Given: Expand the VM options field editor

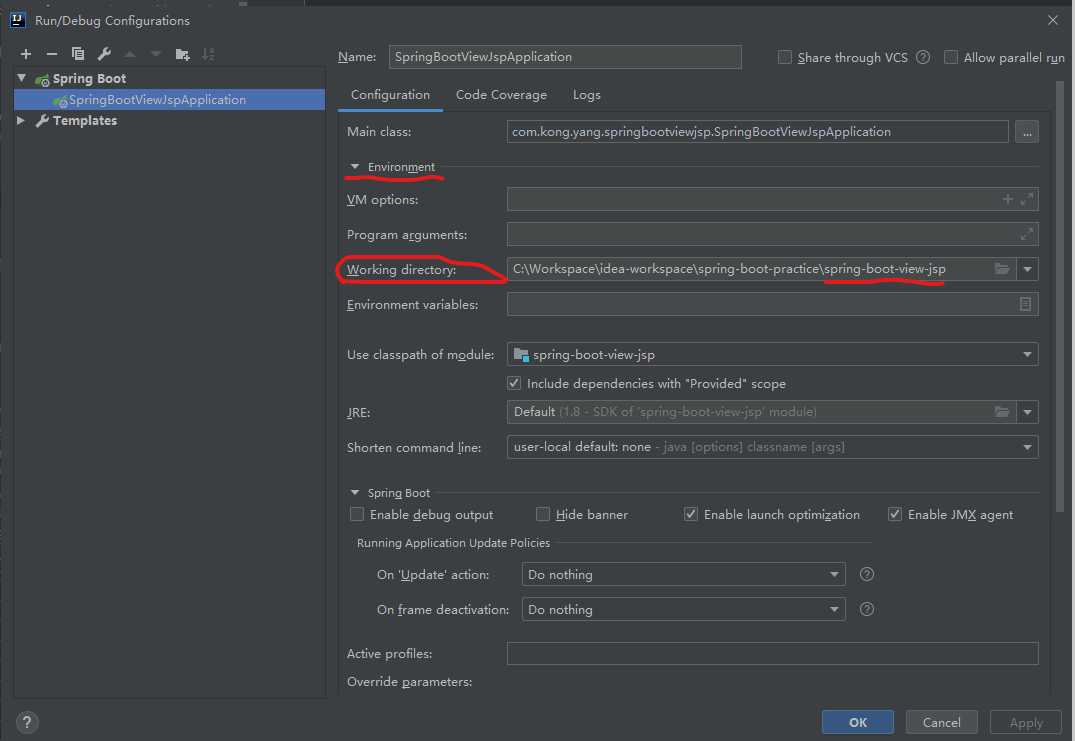Looking at the screenshot, I should click(x=1026, y=199).
